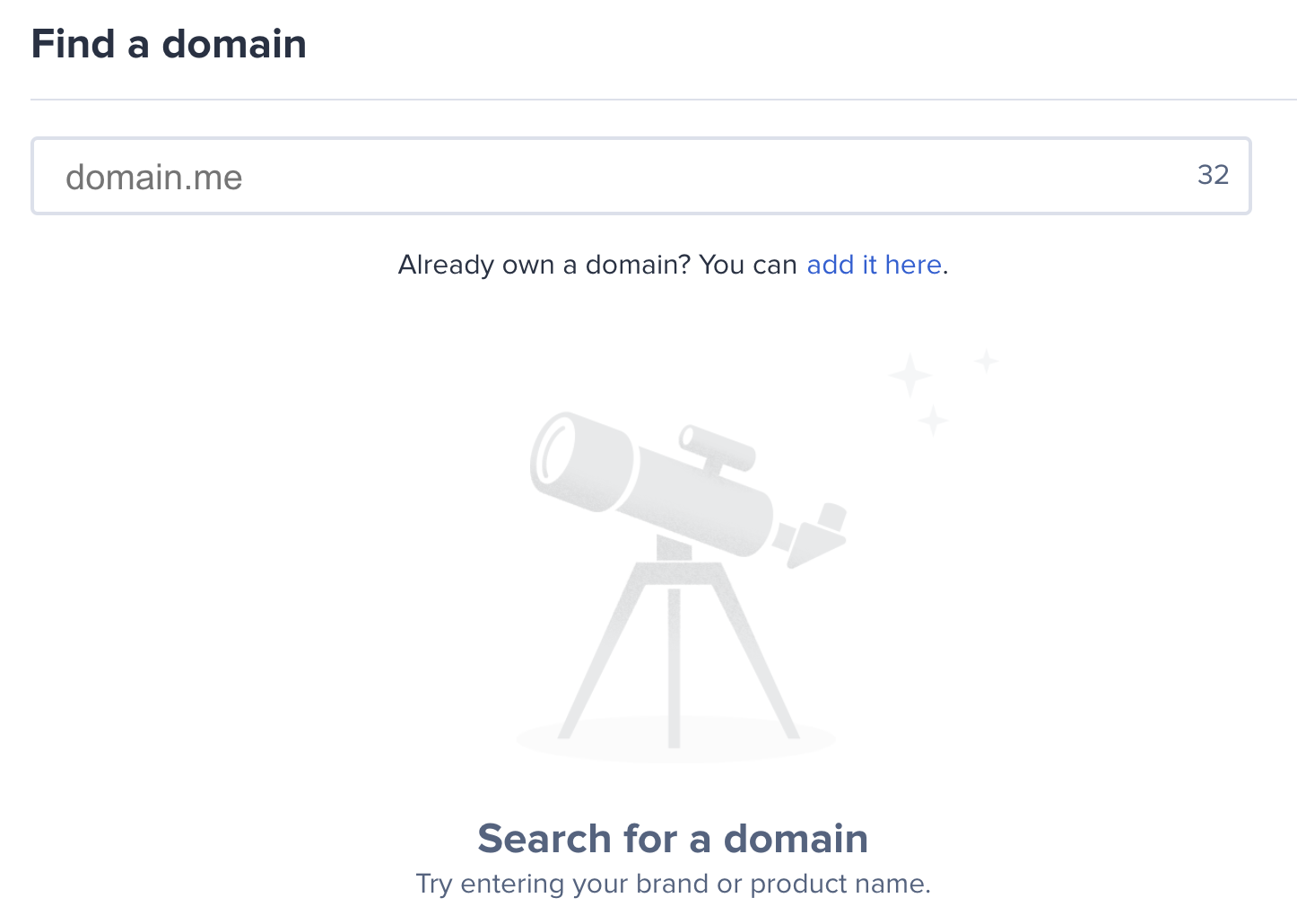Click the Find a domain heading
The image size is (1297, 924).
tap(169, 43)
